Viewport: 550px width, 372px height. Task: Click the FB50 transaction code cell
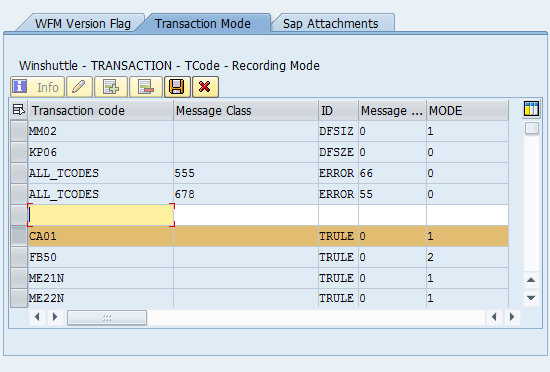[101, 257]
